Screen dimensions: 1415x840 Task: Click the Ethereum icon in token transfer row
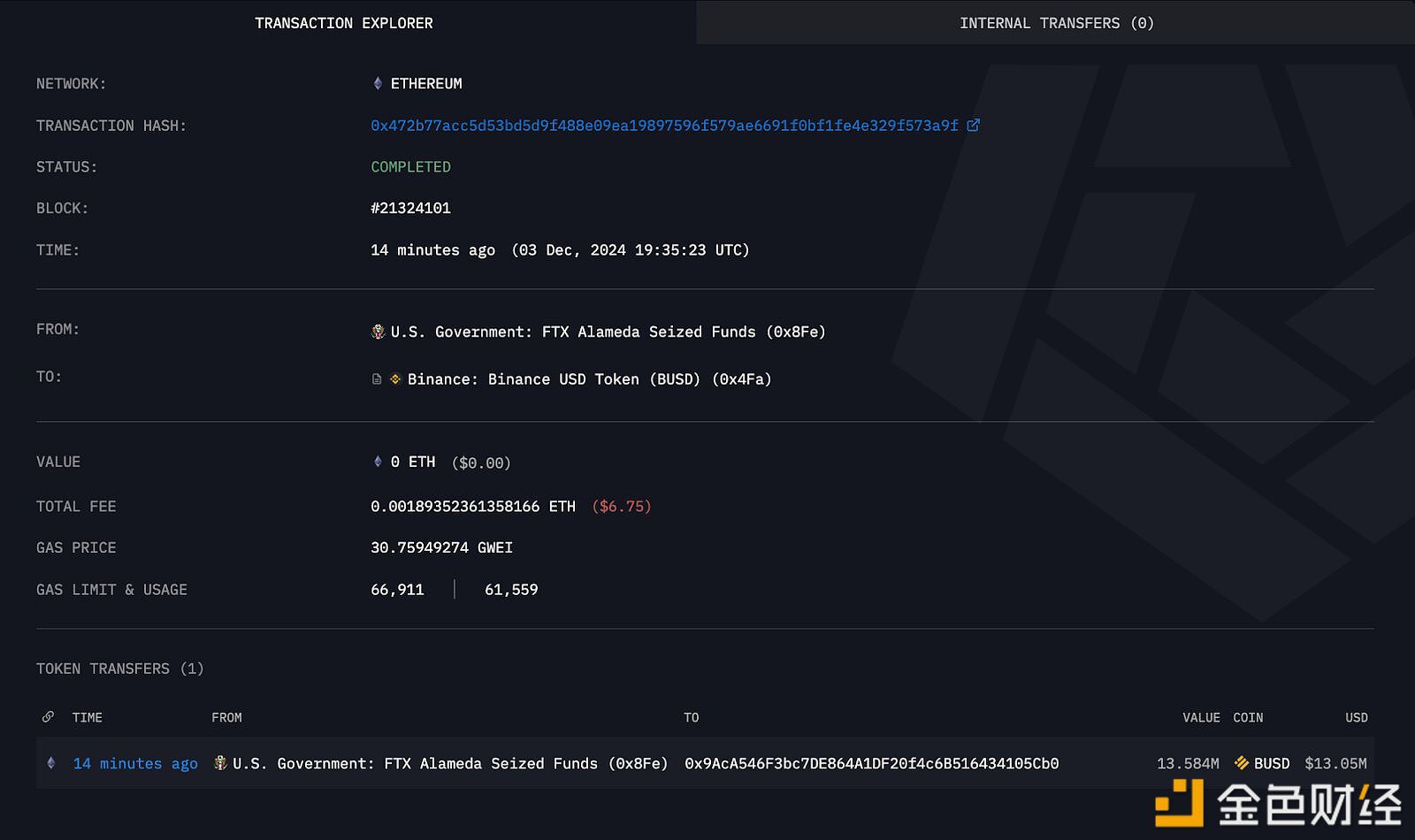point(51,763)
